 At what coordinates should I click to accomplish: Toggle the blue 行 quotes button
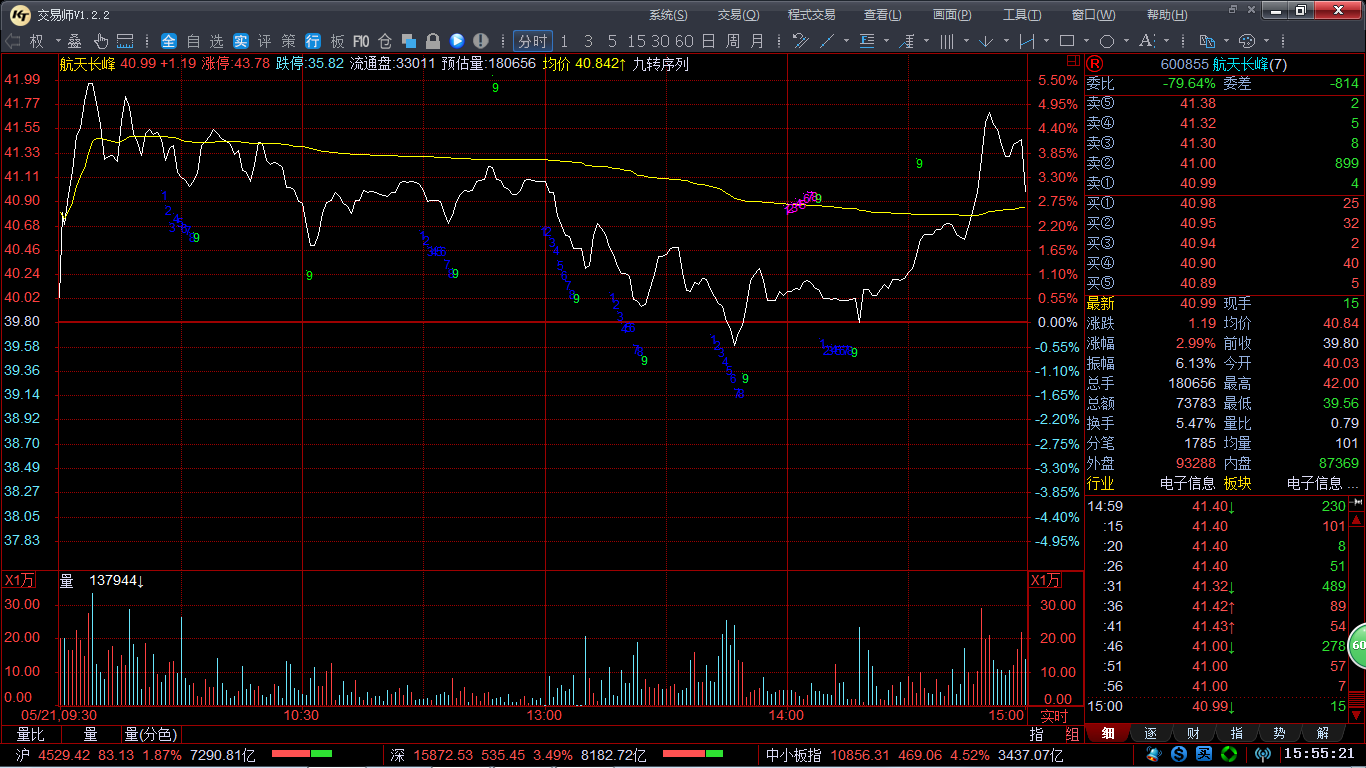313,41
